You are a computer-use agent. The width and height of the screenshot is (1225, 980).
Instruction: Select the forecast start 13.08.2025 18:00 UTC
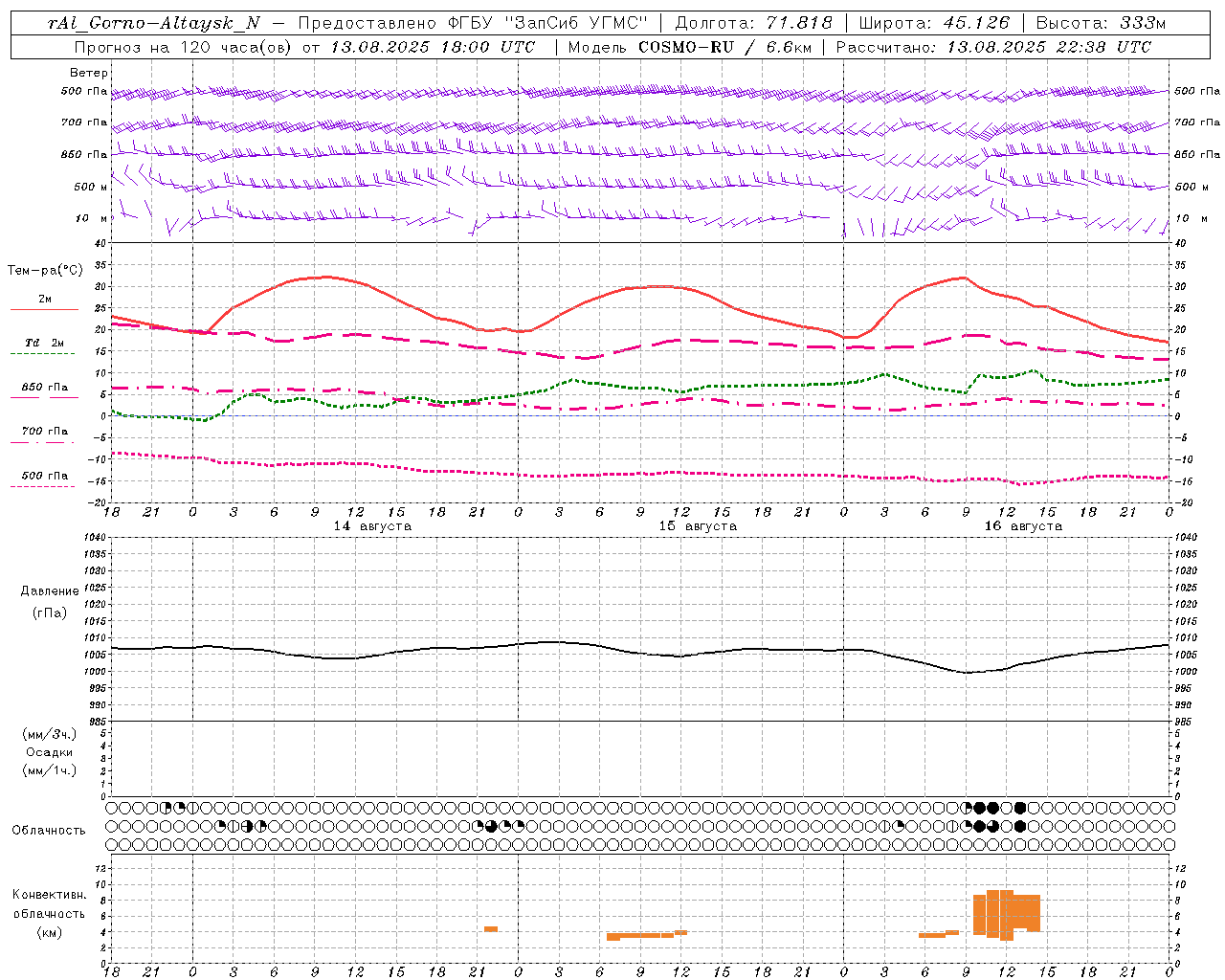tap(433, 47)
